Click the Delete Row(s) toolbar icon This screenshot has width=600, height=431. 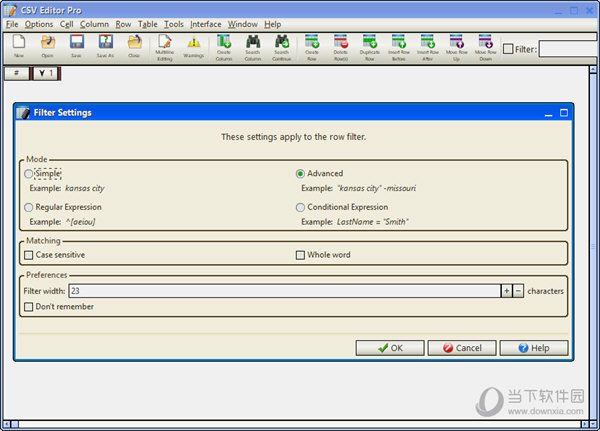pyautogui.click(x=341, y=48)
